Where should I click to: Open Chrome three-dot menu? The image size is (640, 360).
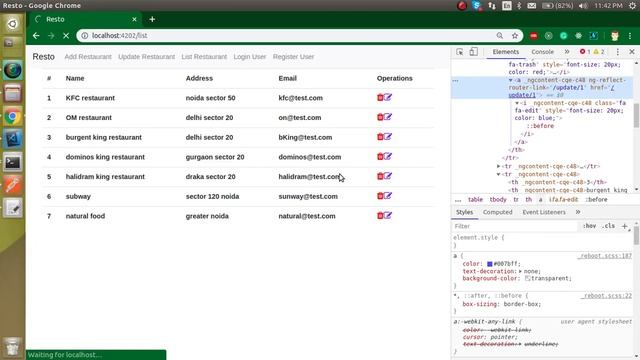[x=630, y=36]
